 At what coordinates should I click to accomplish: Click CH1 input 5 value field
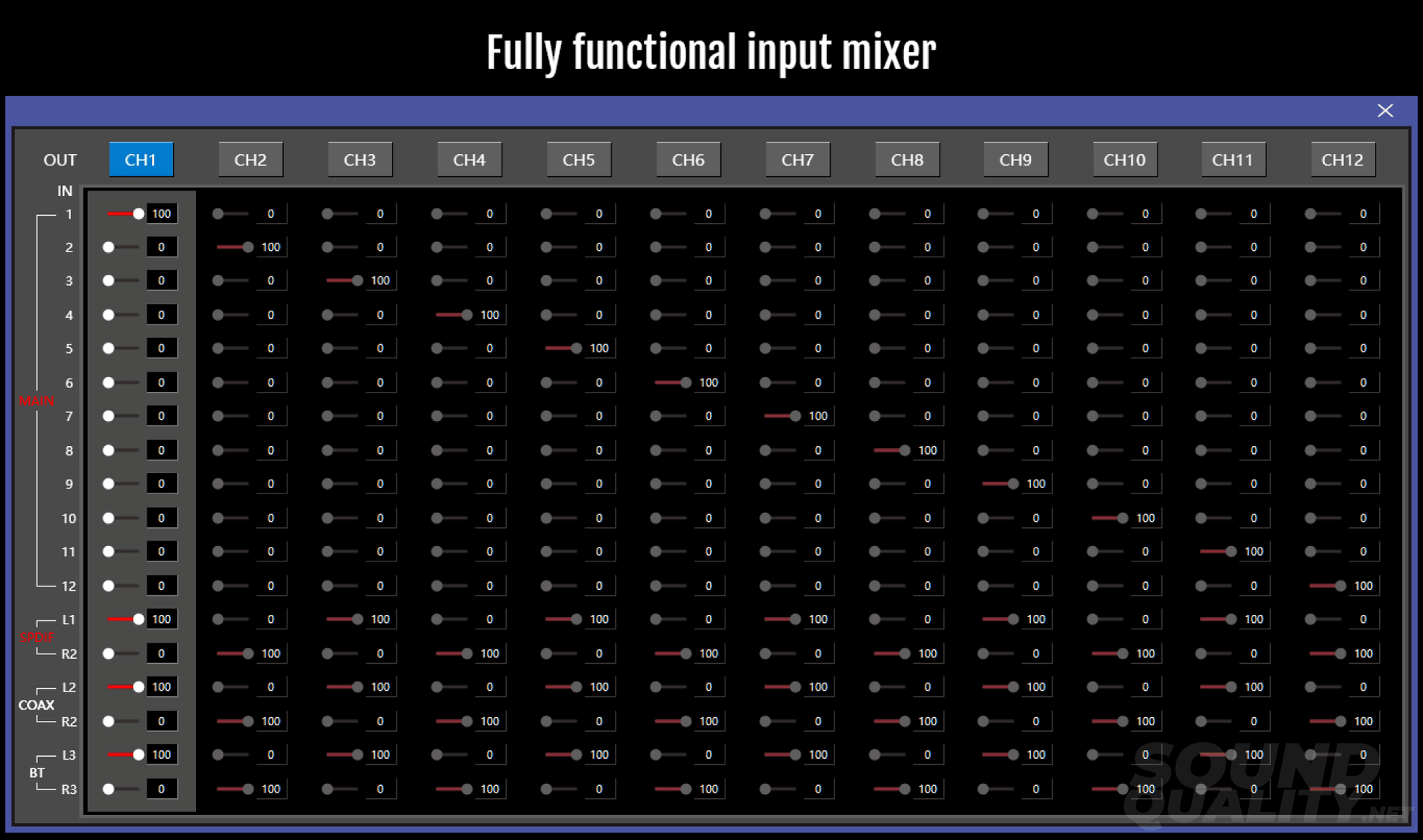click(162, 348)
